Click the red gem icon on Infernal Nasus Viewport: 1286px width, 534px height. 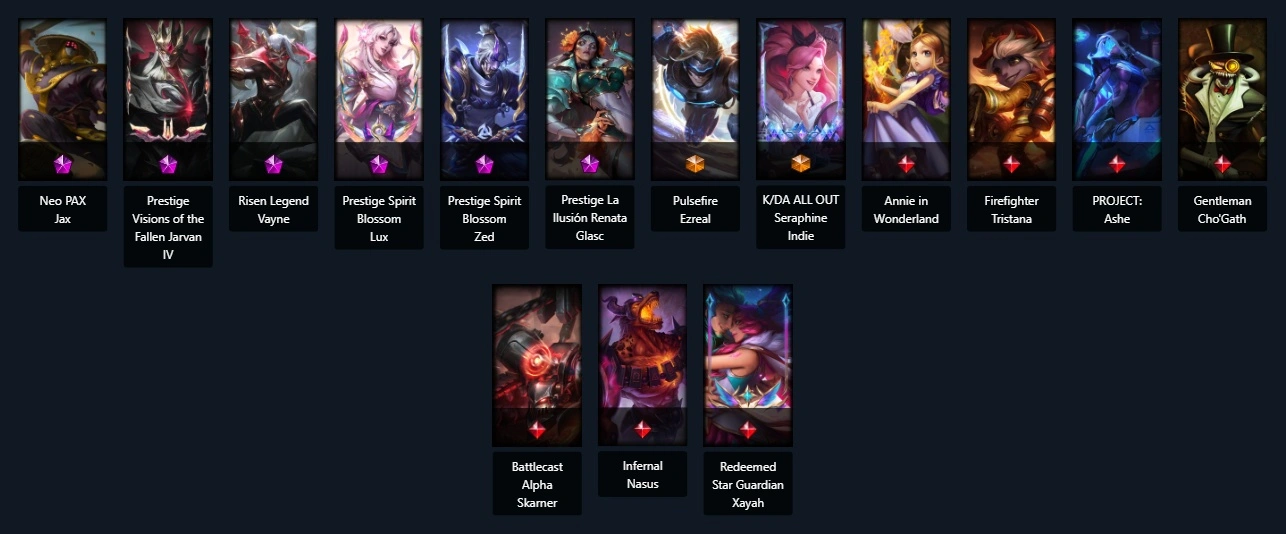click(x=643, y=429)
